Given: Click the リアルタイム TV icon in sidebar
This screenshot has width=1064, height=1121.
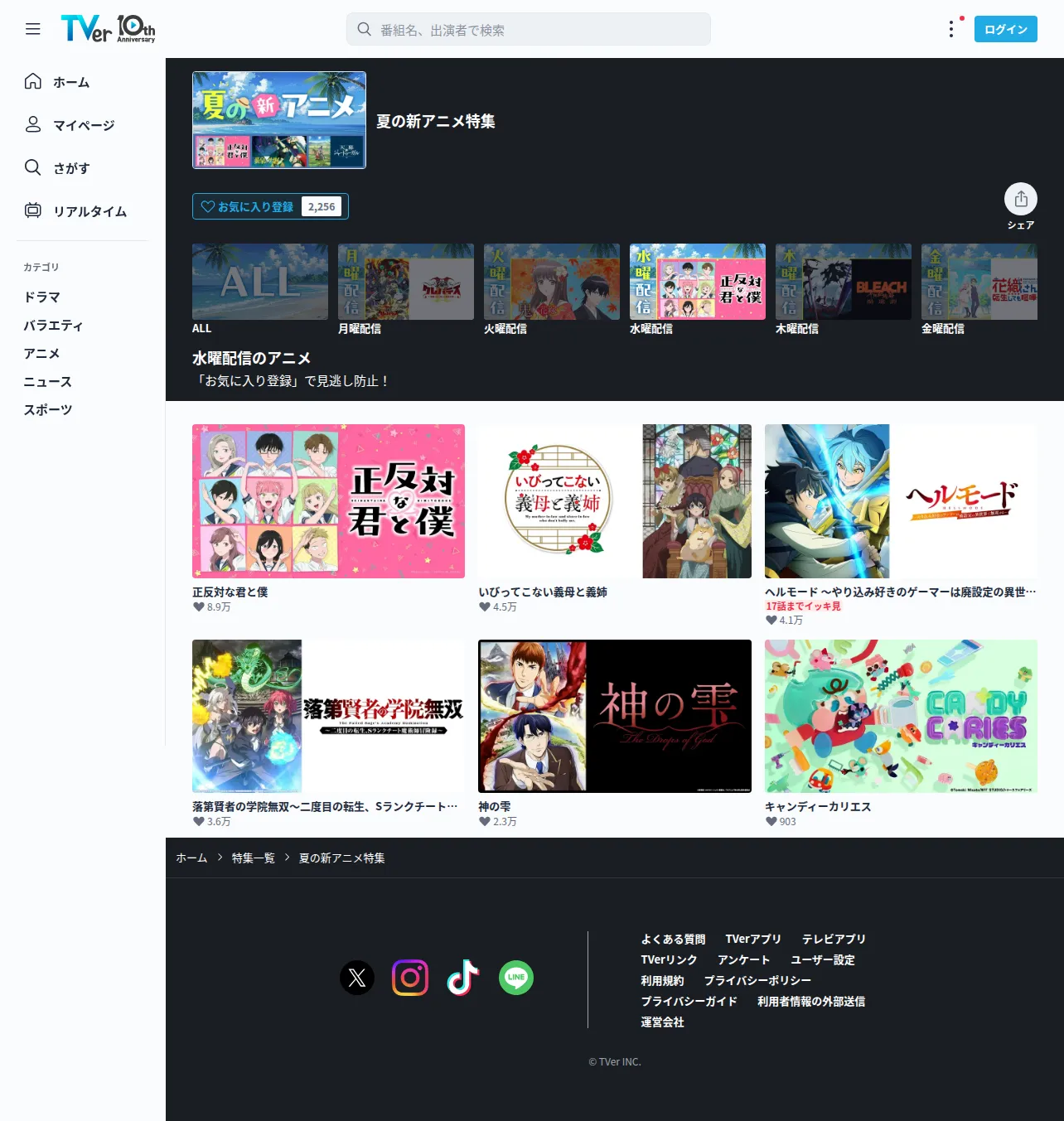Looking at the screenshot, I should coord(33,210).
